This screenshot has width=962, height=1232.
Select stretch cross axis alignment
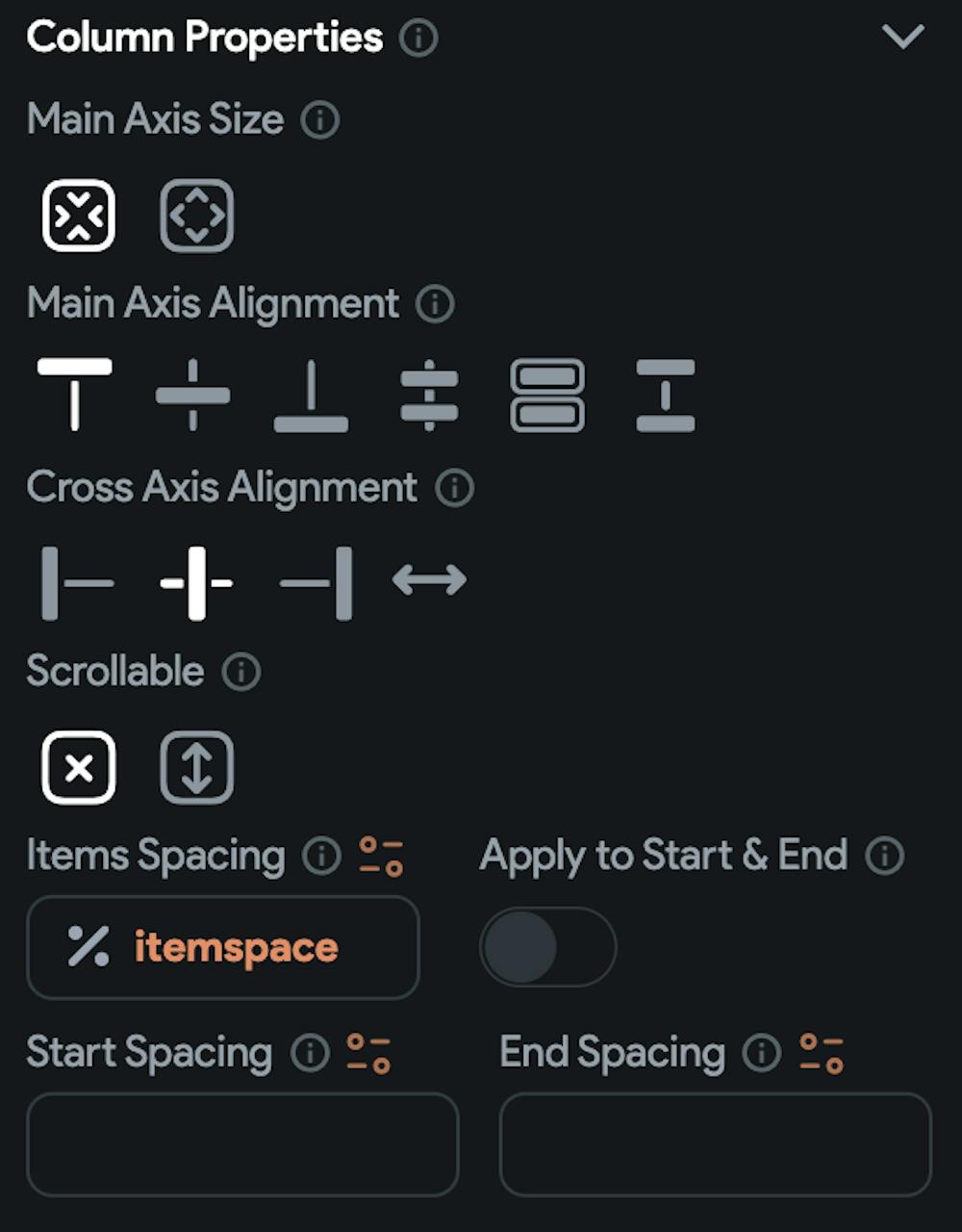pyautogui.click(x=430, y=580)
